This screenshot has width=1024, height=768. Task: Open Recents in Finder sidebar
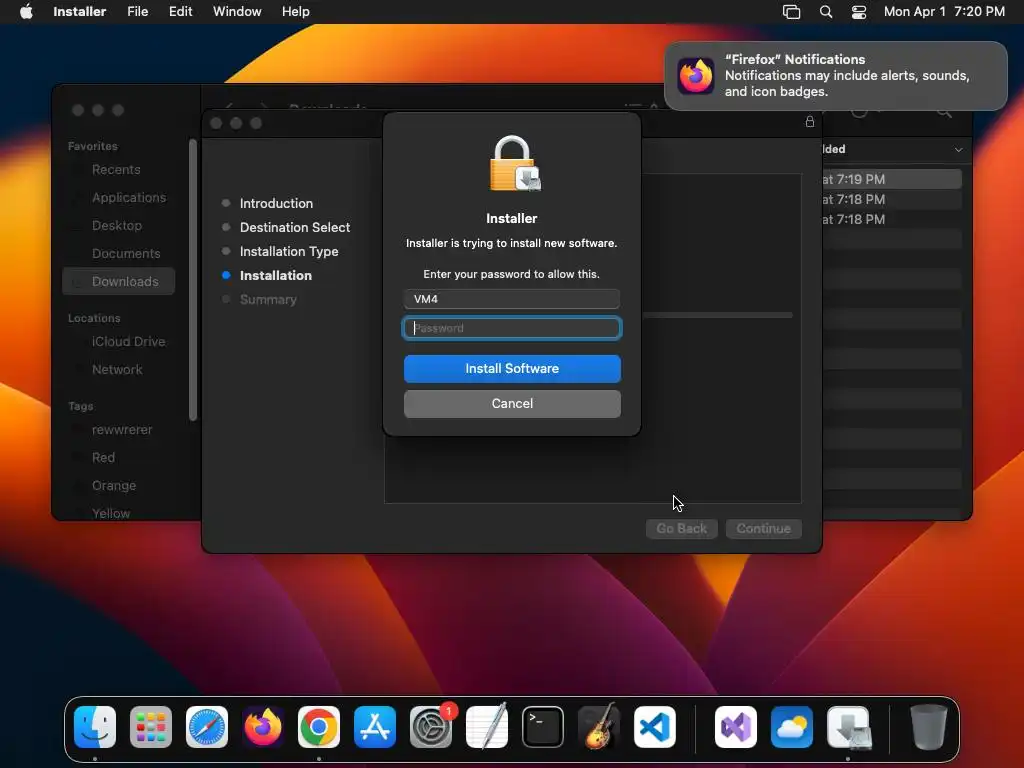tap(118, 170)
